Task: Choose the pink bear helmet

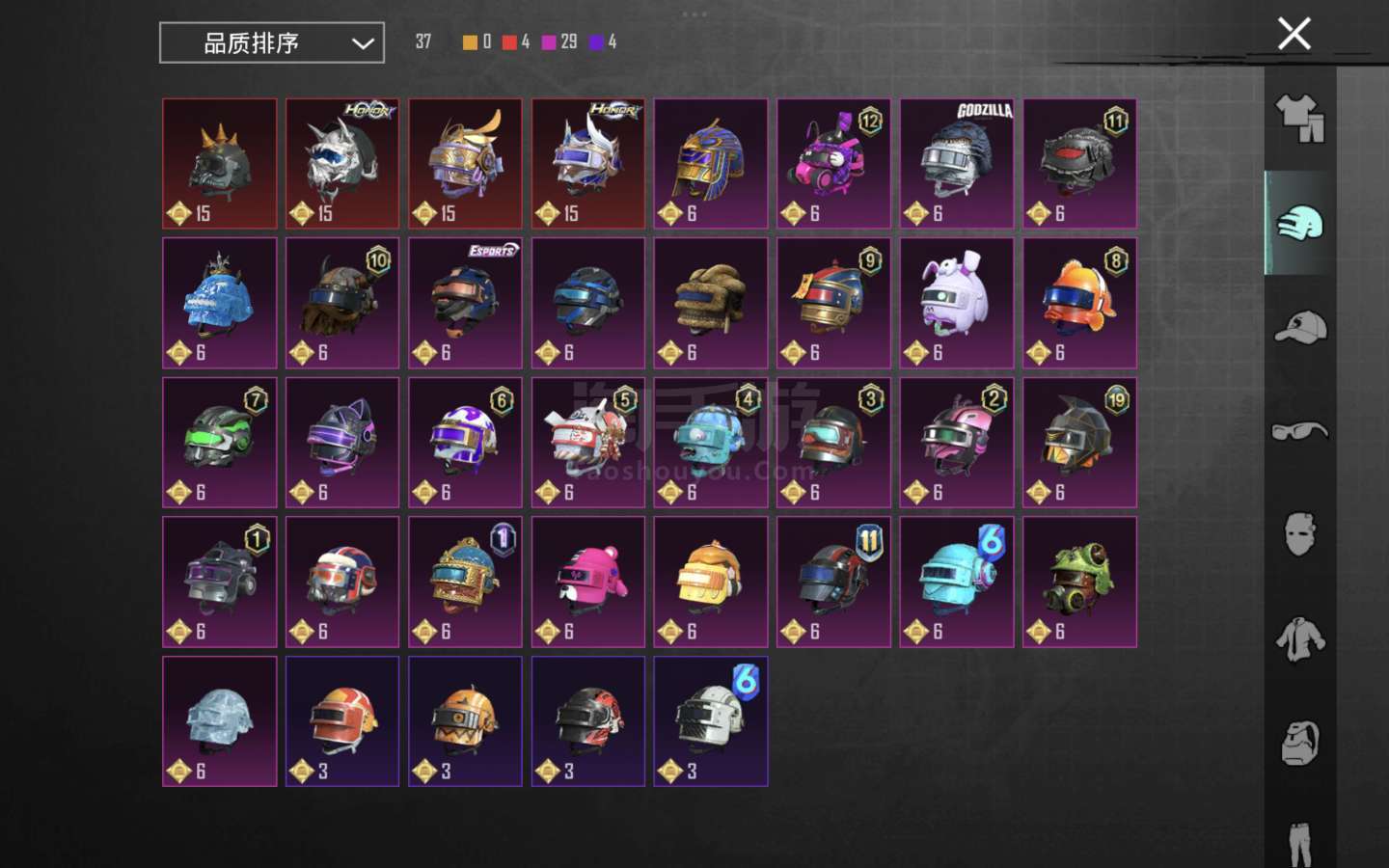Action: coord(588,582)
